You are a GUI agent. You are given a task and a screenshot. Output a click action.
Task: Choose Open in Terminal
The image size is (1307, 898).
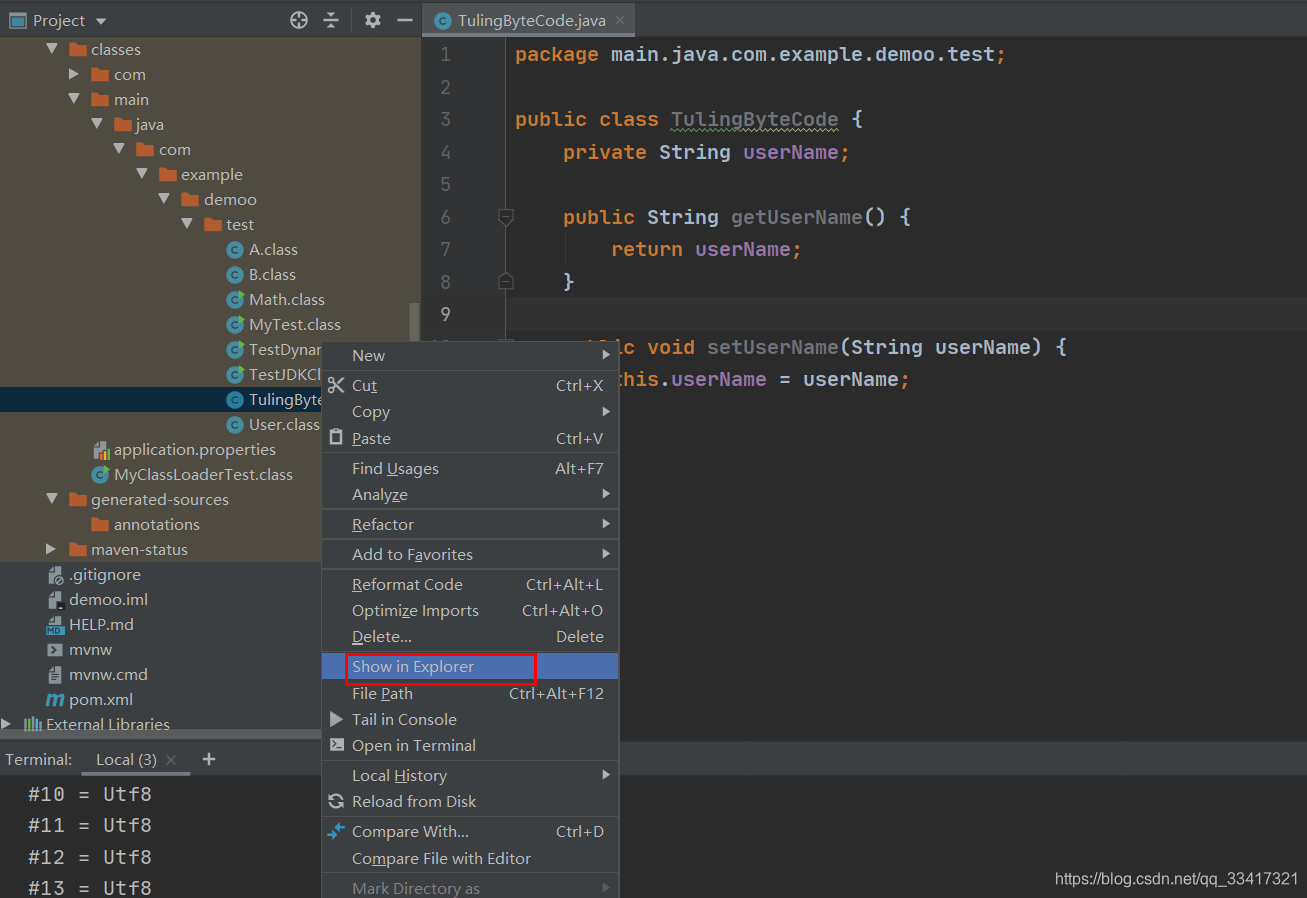coord(470,745)
